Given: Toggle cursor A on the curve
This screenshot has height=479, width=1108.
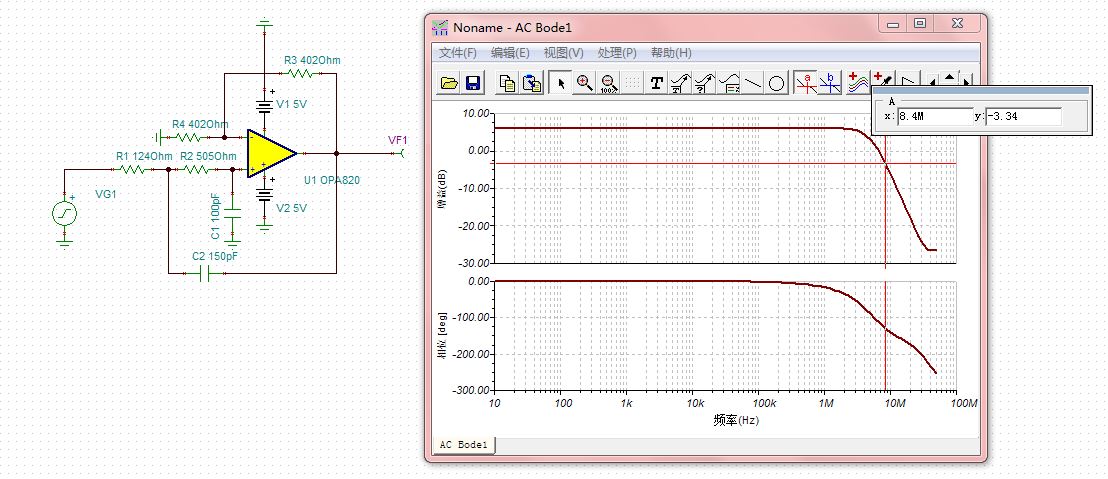Looking at the screenshot, I should pyautogui.click(x=805, y=83).
